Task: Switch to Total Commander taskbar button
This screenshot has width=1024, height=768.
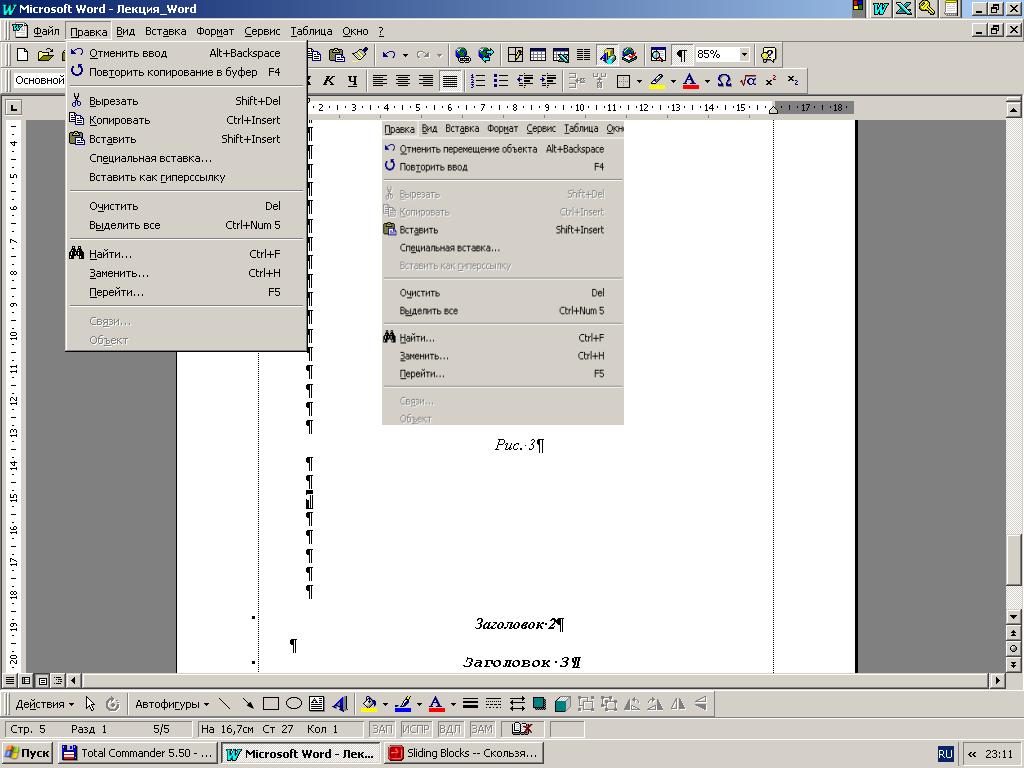Action: (x=138, y=753)
